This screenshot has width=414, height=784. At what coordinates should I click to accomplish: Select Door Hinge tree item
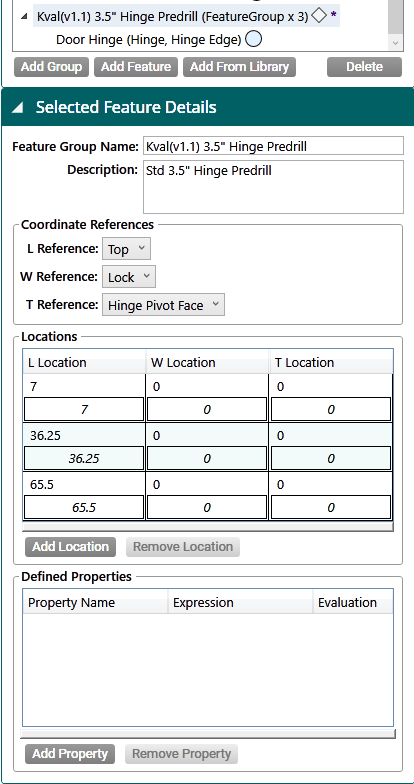[x=149, y=40]
